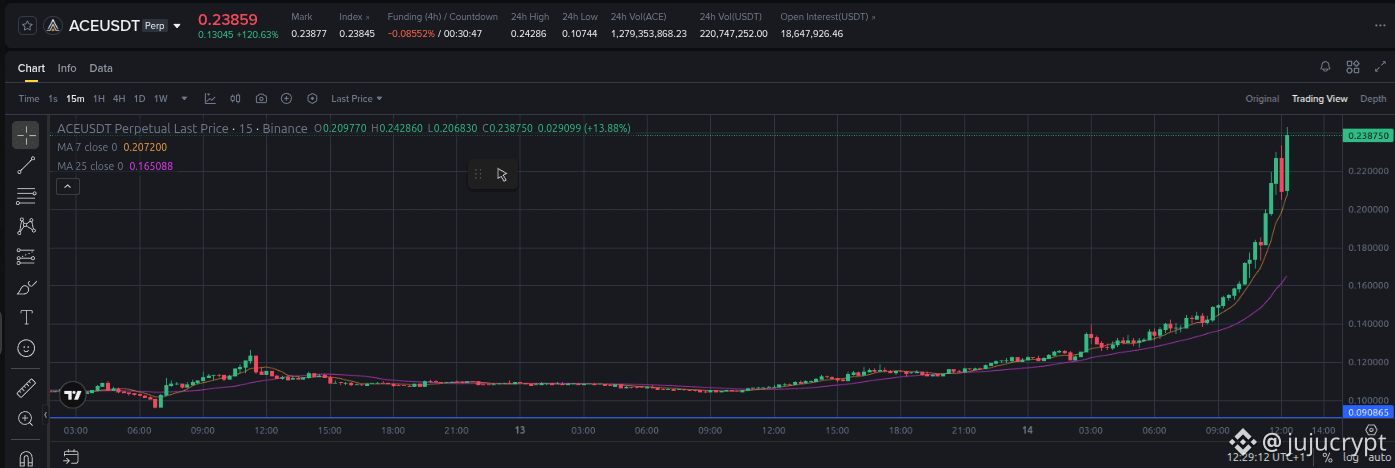Click the TradingView logo on the chart
This screenshot has height=468, width=1395.
coord(72,395)
